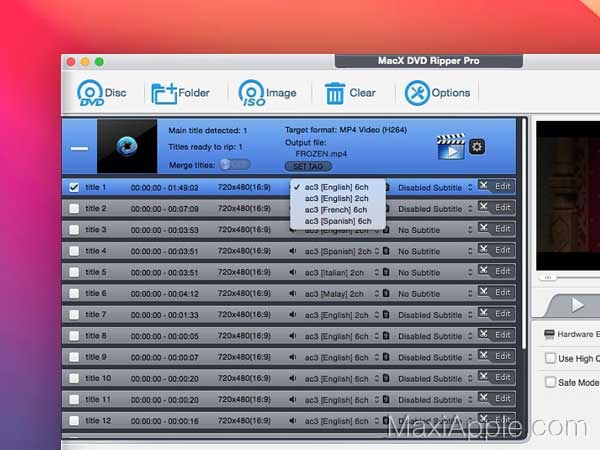Select ac3 [English] 6ch audio track

[338, 187]
